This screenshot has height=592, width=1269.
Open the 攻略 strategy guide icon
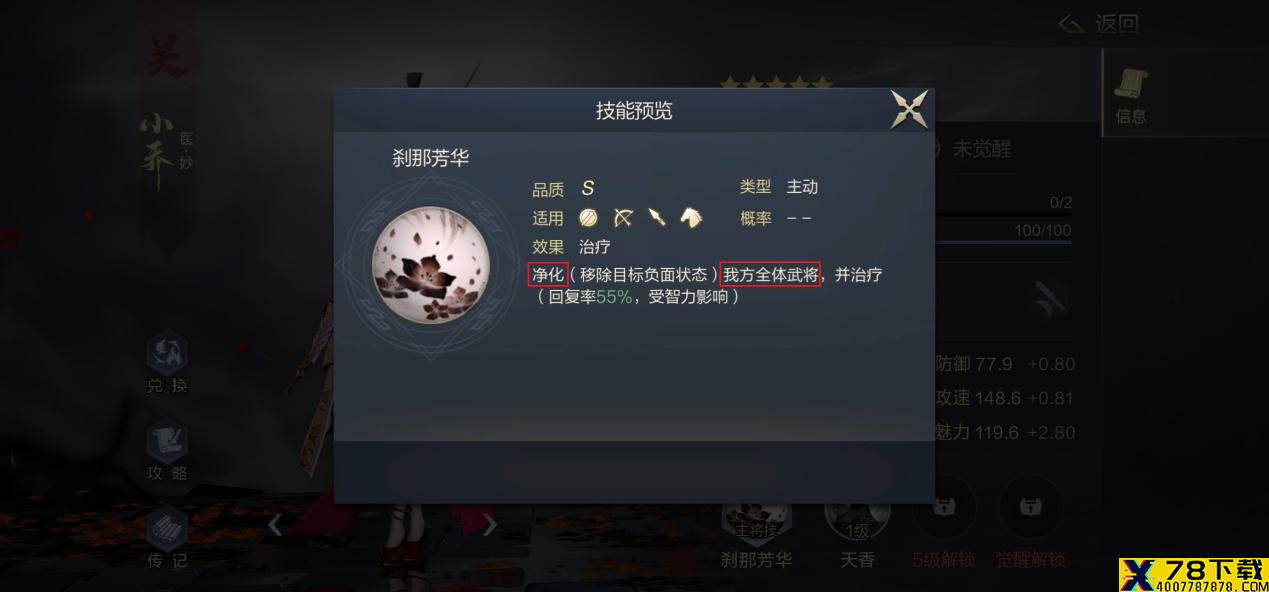coord(167,452)
